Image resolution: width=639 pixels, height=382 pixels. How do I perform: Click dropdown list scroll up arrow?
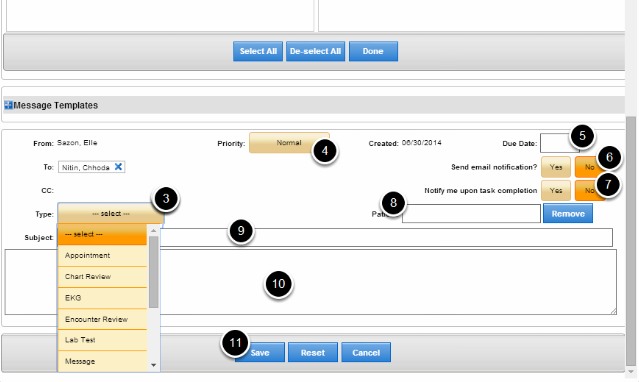153,231
